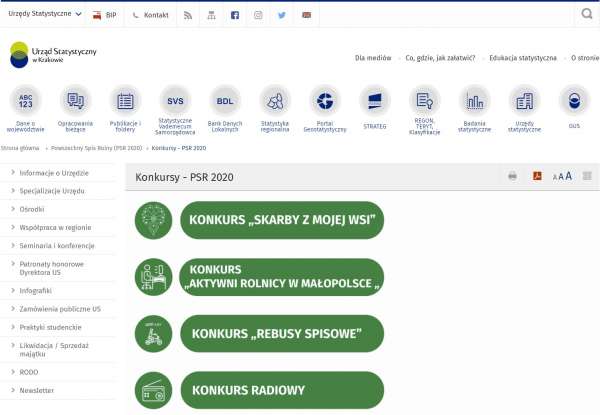Open the sitemap icon in top bar
Image resolution: width=600 pixels, height=415 pixels.
coord(211,15)
